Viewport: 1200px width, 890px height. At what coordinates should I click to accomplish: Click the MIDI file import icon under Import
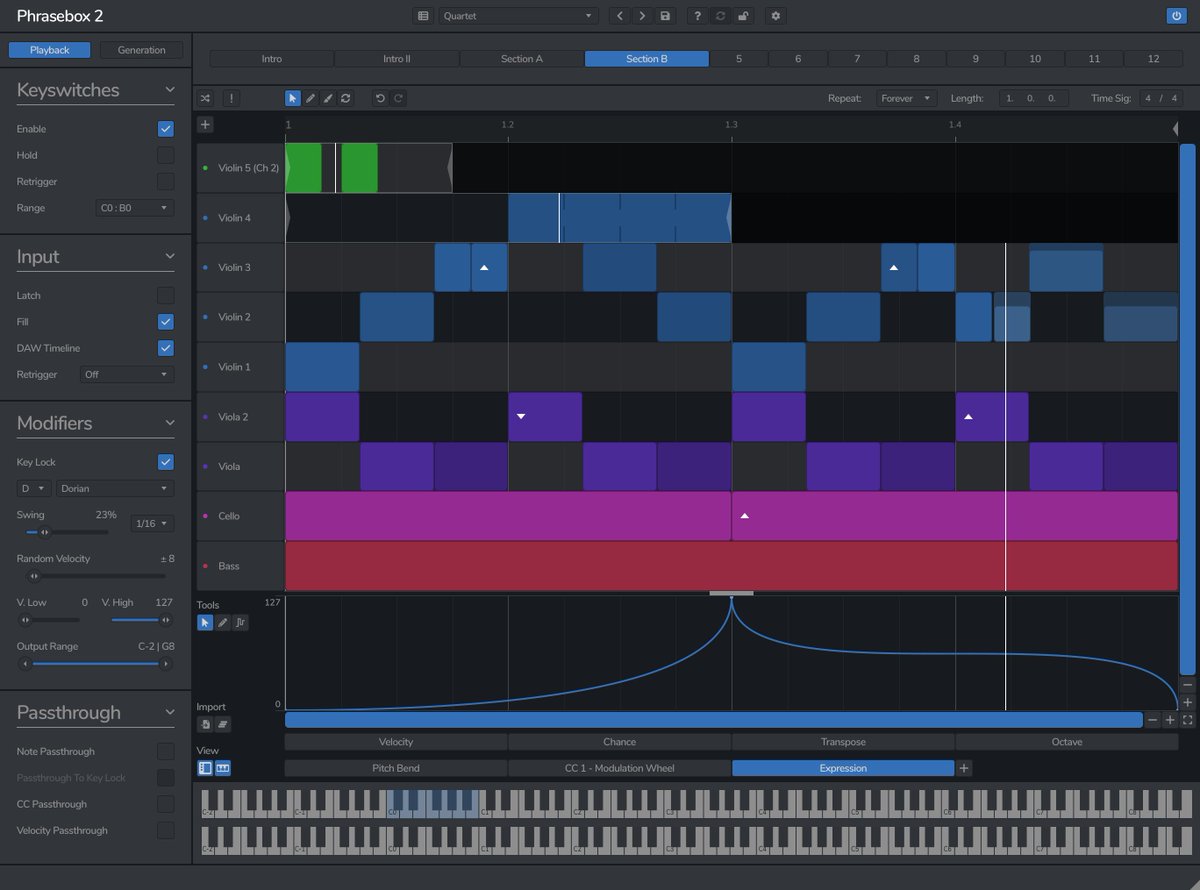point(206,723)
